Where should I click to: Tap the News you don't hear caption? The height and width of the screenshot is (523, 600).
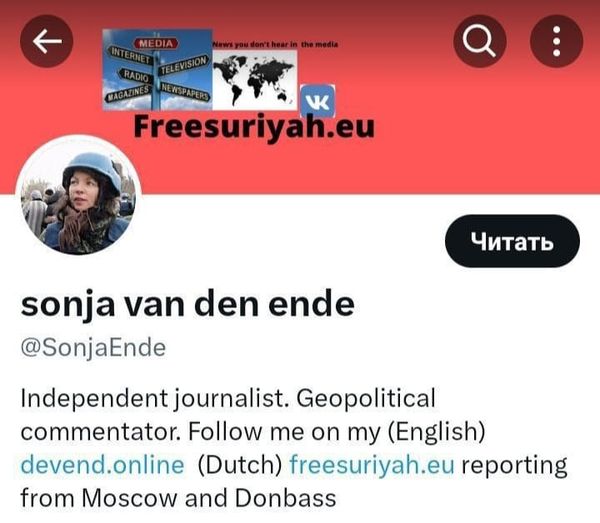(x=275, y=44)
